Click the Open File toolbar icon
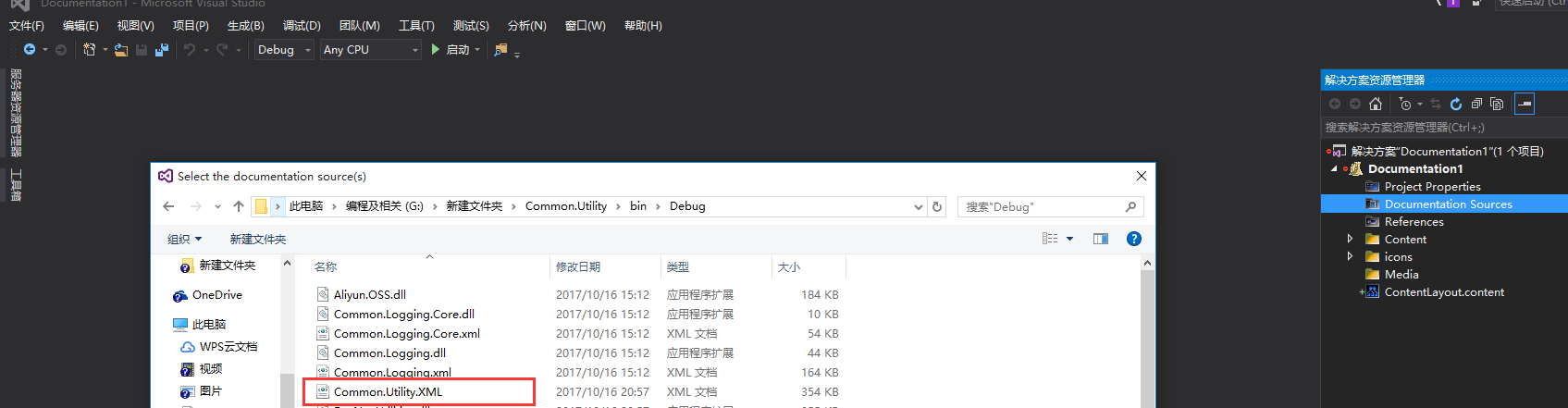This screenshot has height=408, width=1568. pos(121,50)
